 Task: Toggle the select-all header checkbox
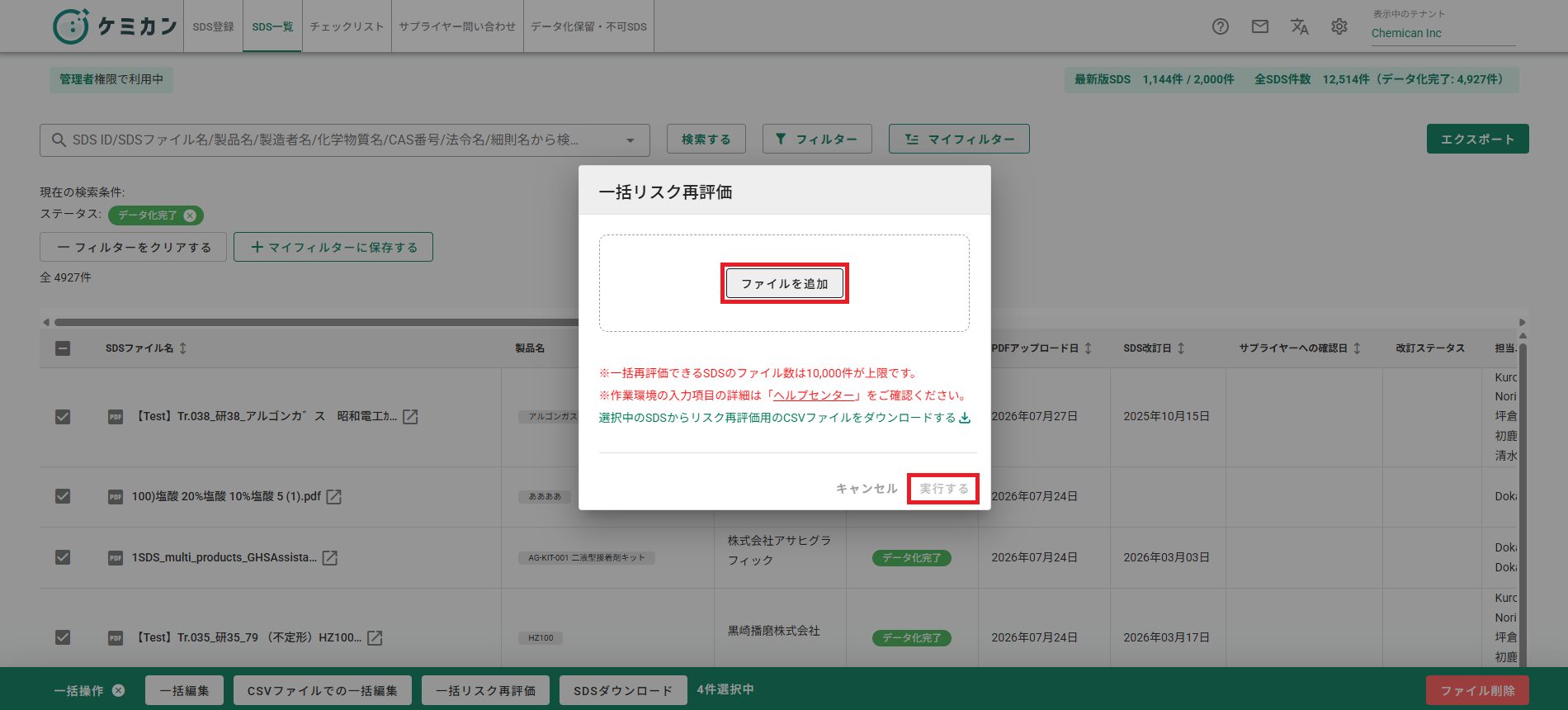pos(63,348)
